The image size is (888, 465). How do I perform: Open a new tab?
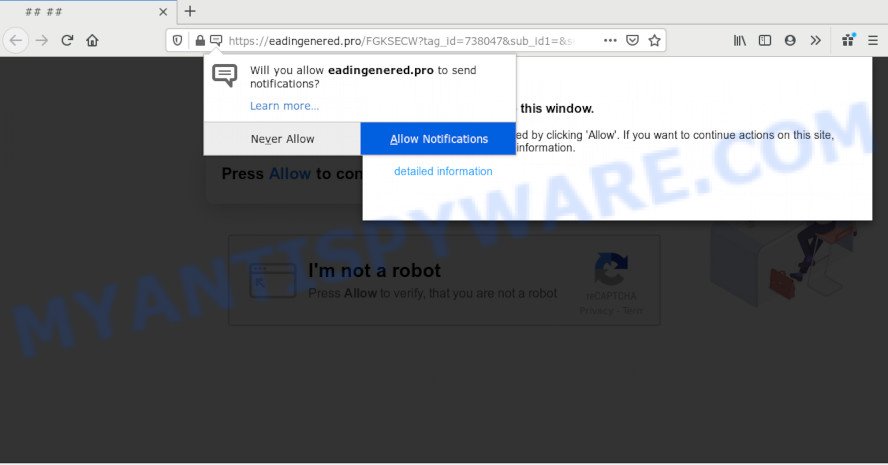190,11
